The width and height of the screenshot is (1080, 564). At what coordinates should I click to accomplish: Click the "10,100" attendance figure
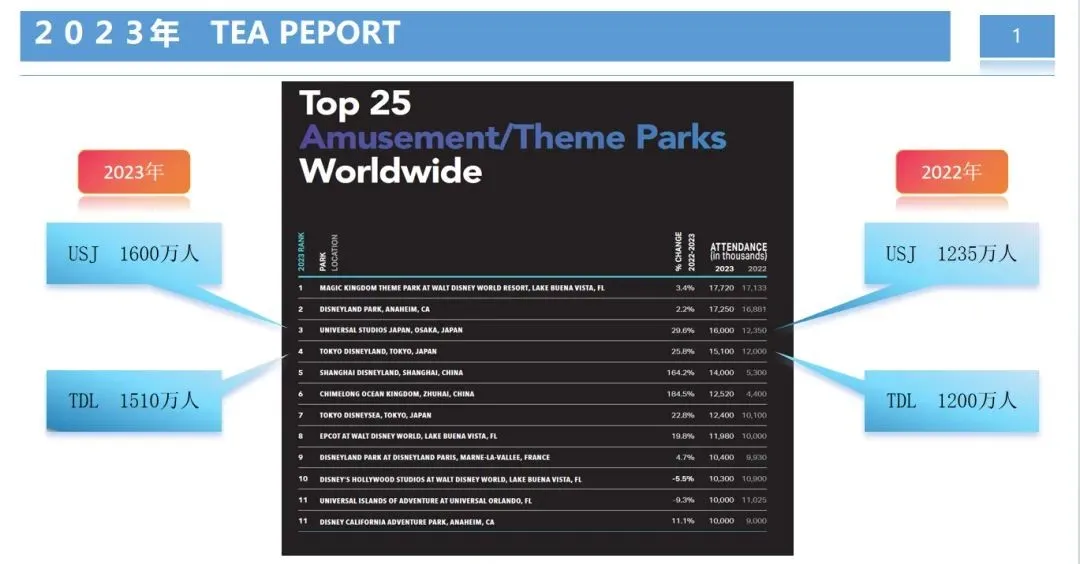754,415
